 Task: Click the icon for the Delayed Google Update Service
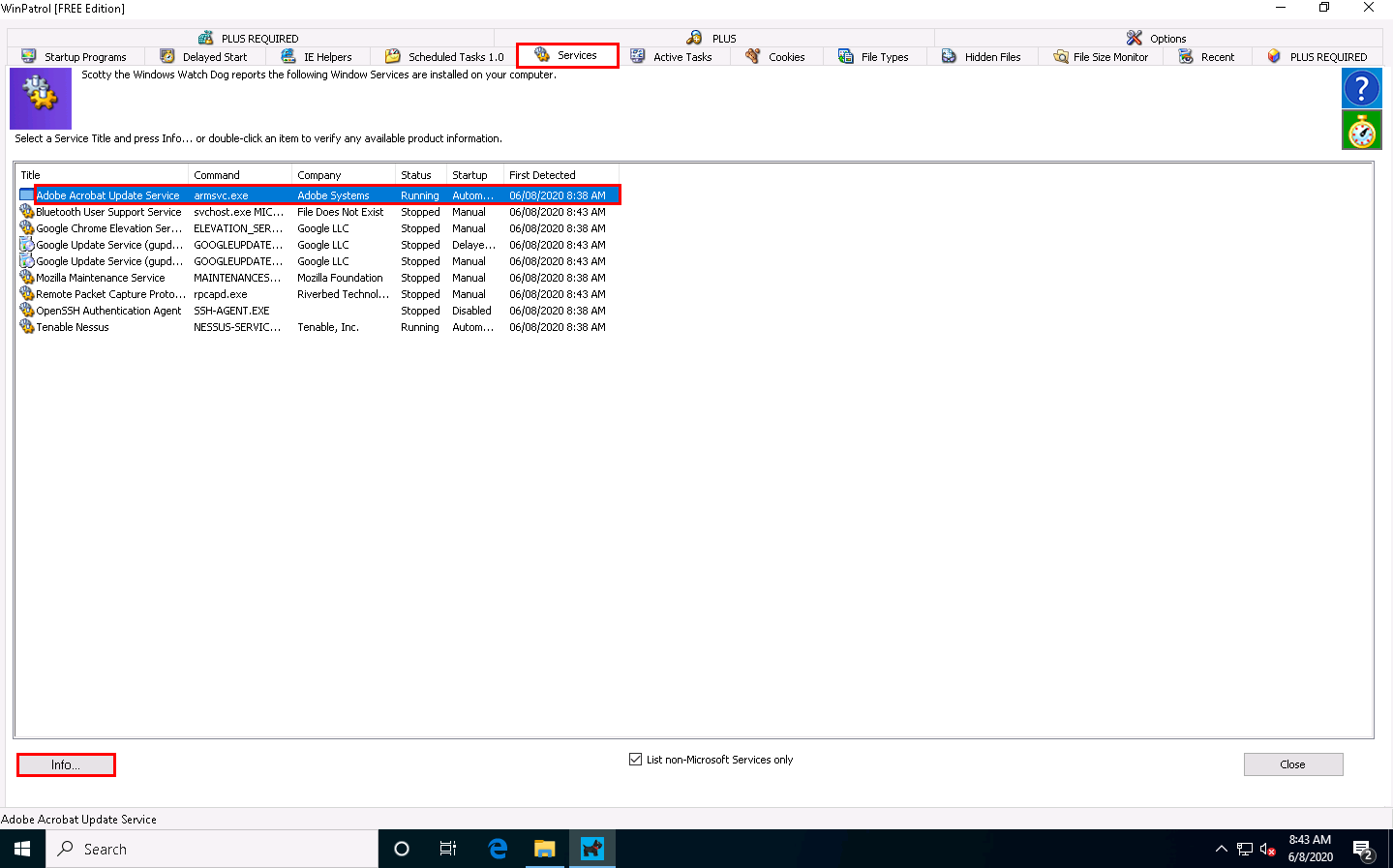(x=27, y=245)
